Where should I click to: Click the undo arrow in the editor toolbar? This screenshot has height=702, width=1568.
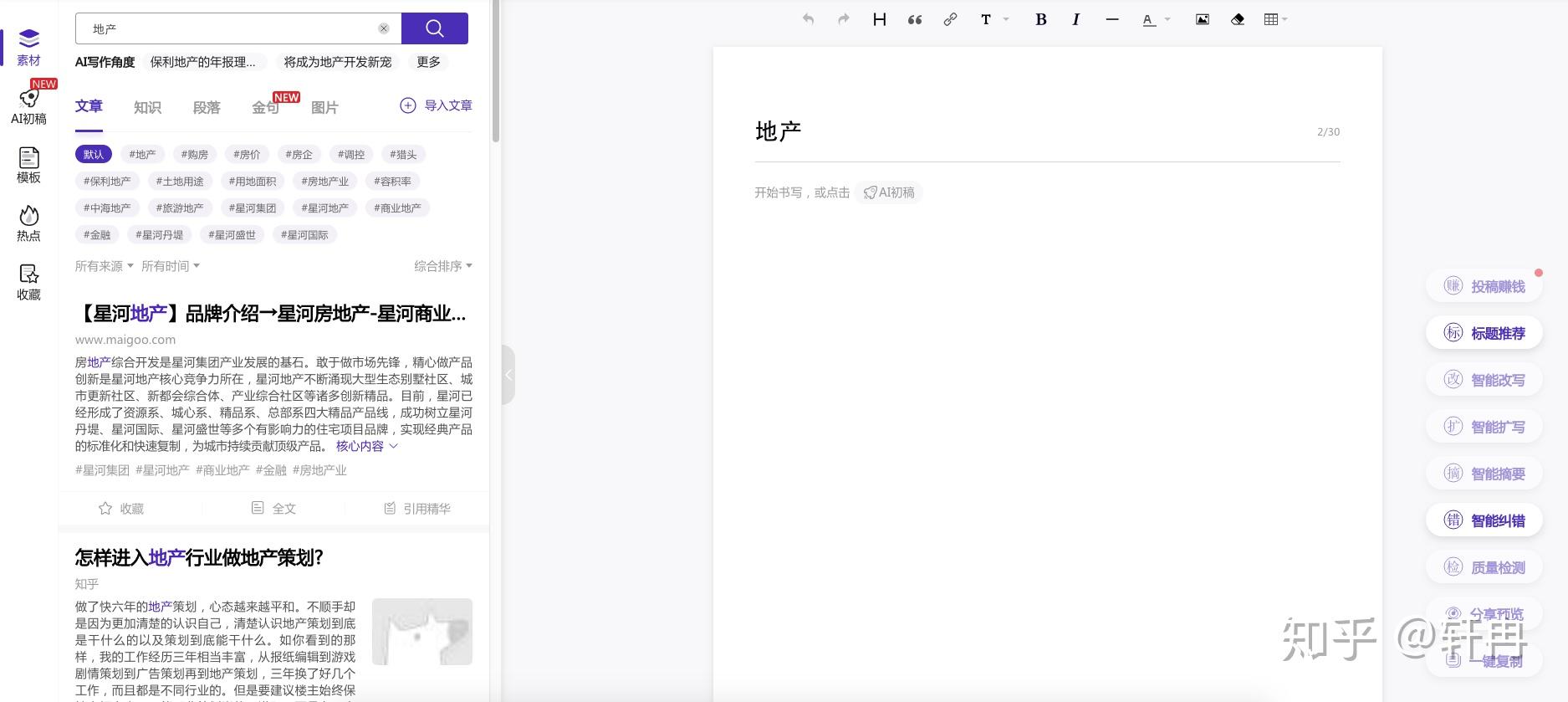pyautogui.click(x=808, y=19)
